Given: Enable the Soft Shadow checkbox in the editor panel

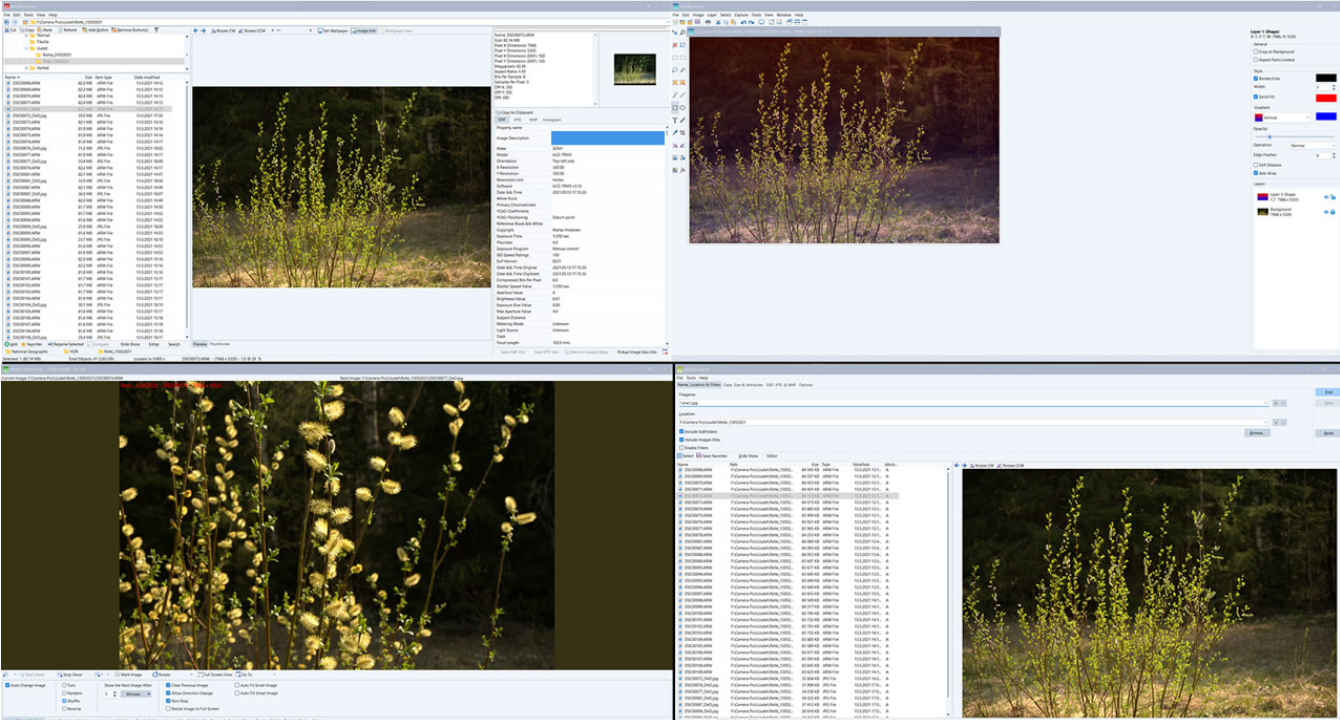Looking at the screenshot, I should point(1256,164).
